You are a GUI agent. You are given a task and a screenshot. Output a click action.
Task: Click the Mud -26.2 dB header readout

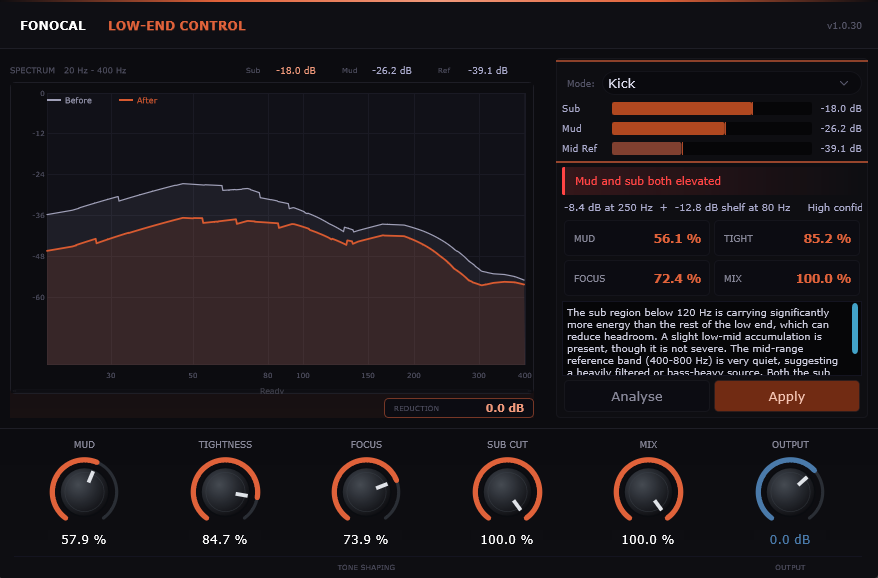(x=376, y=71)
